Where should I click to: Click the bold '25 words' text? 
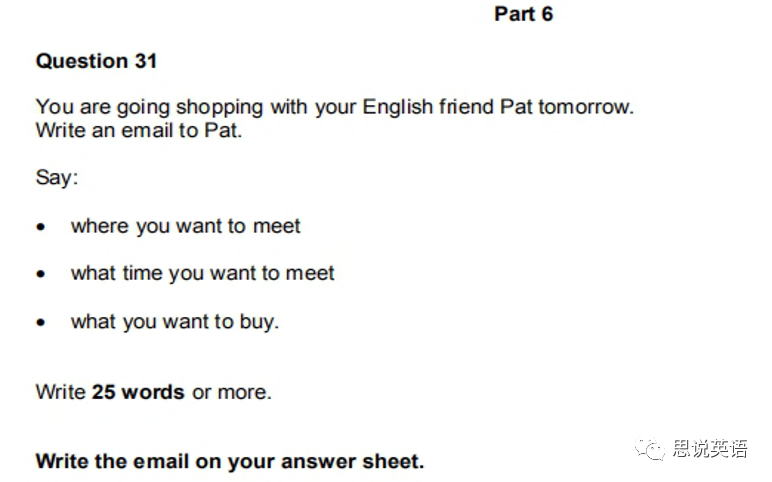(138, 392)
